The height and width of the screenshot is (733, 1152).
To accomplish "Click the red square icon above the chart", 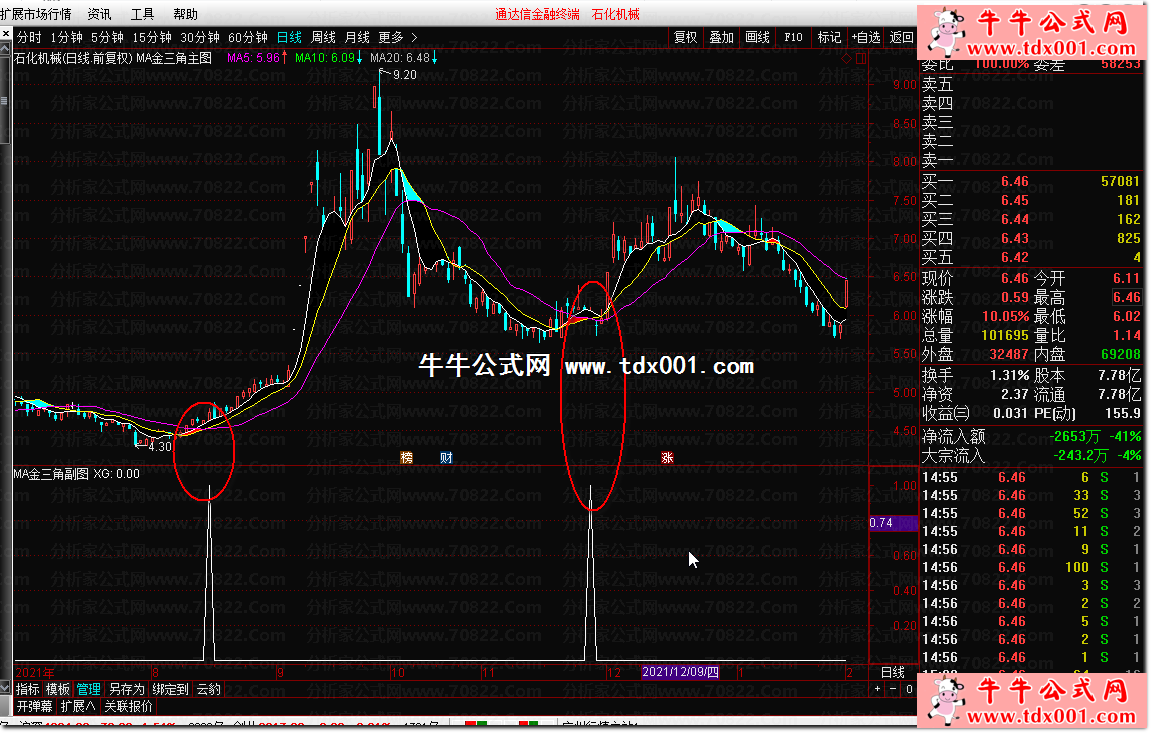I will [x=861, y=58].
